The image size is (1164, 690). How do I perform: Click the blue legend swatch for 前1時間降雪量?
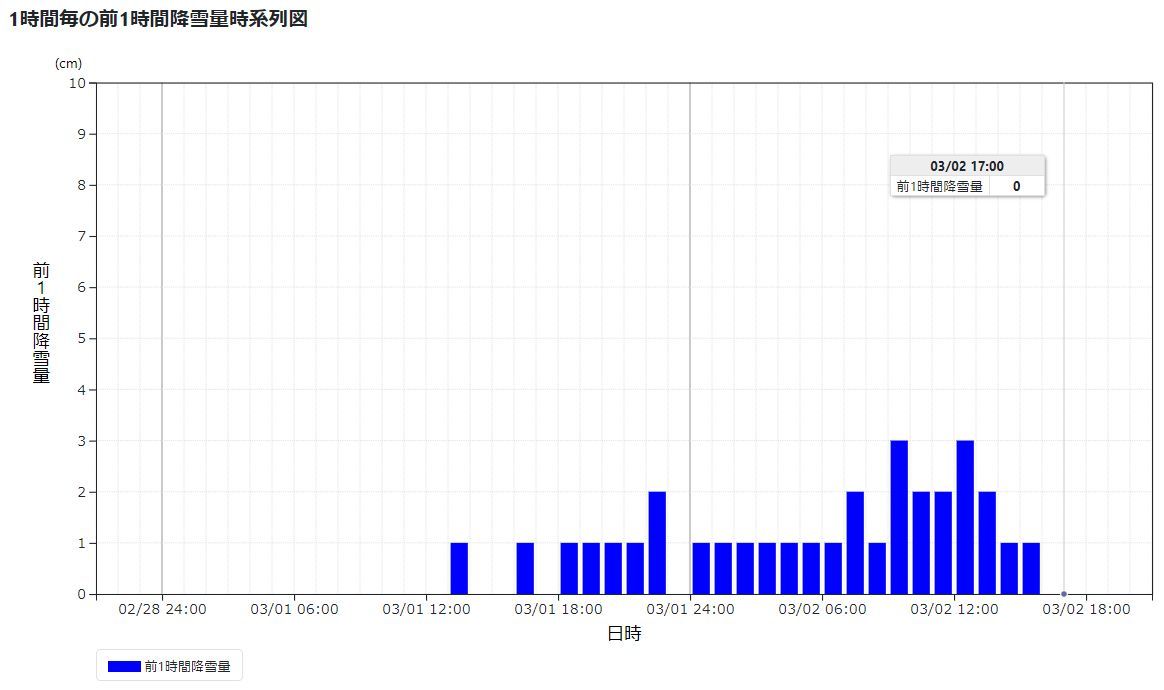tap(124, 666)
